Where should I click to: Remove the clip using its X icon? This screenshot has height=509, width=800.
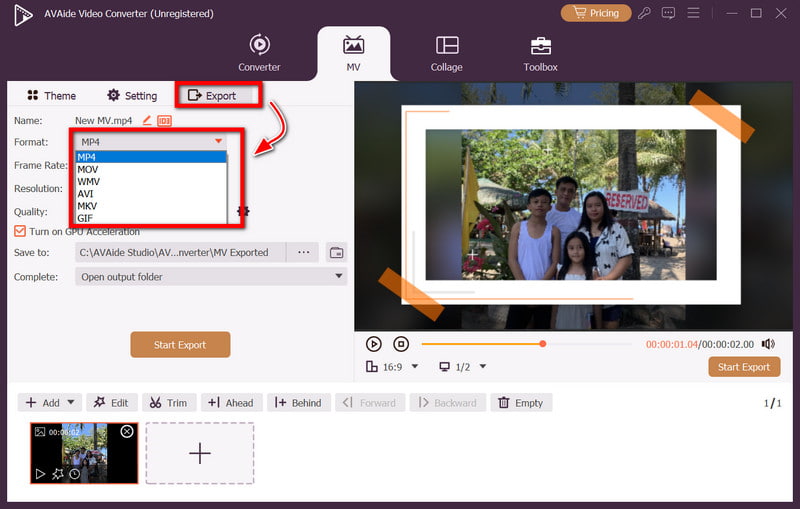(127, 432)
